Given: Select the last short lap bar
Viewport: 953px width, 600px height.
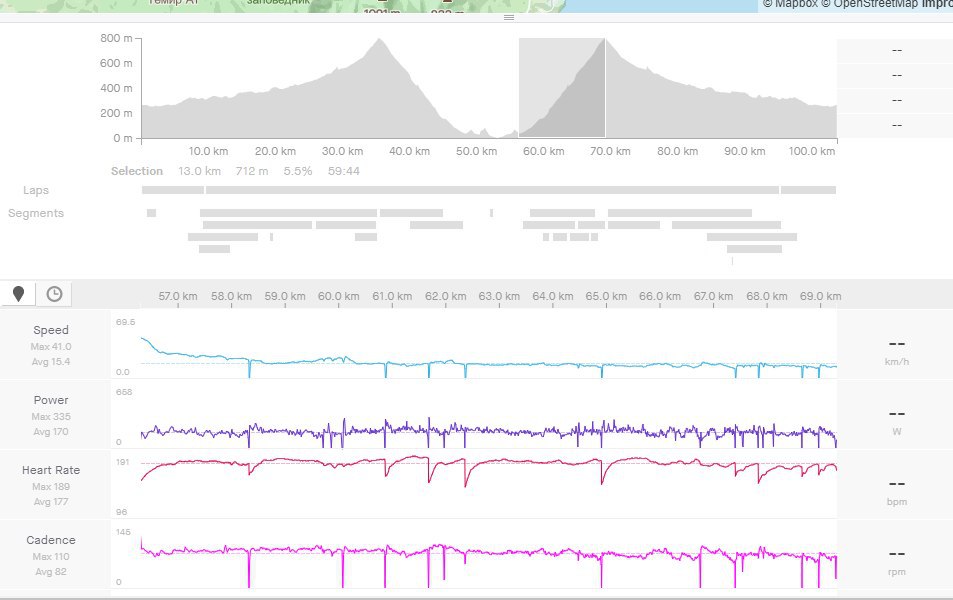Looking at the screenshot, I should [808, 190].
